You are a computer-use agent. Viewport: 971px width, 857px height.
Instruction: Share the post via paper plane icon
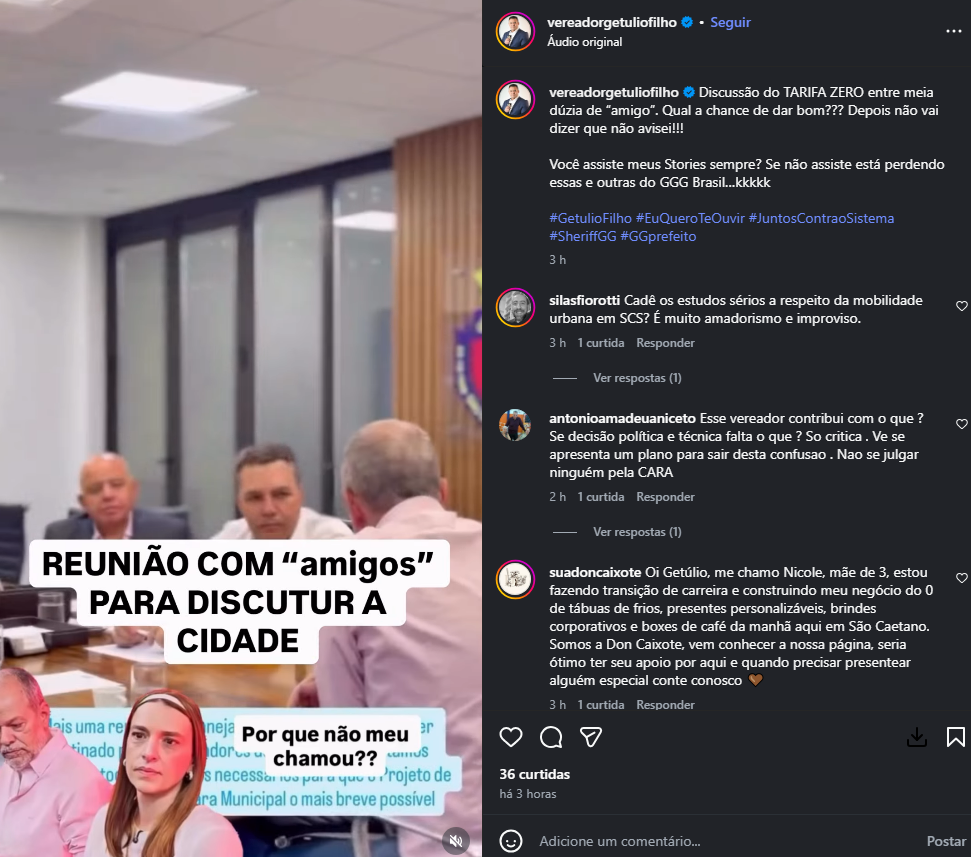[591, 737]
